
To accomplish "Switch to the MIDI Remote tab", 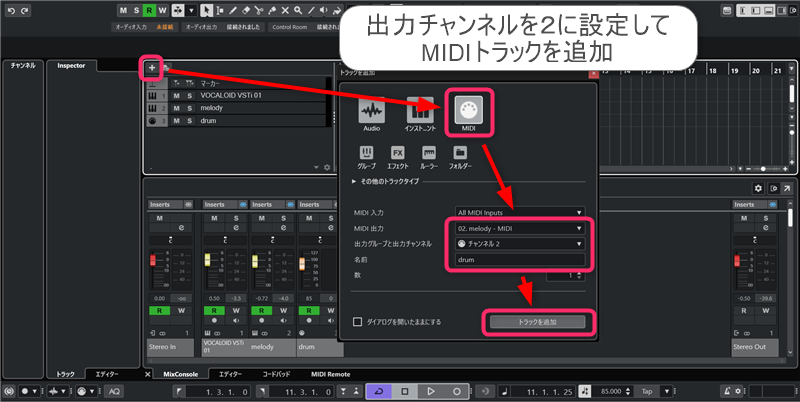I will tap(331, 374).
